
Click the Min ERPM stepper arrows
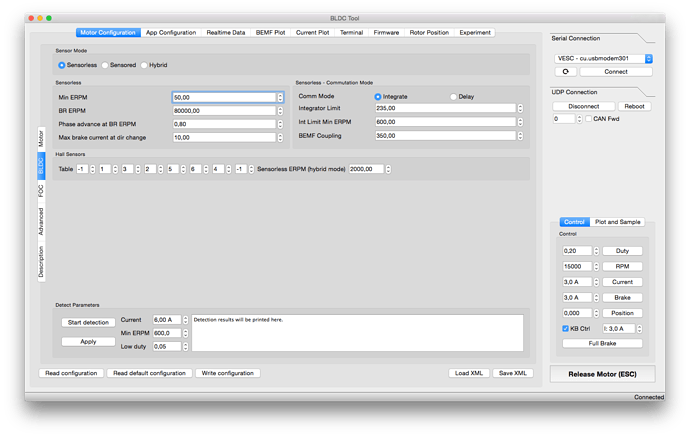[280, 97]
